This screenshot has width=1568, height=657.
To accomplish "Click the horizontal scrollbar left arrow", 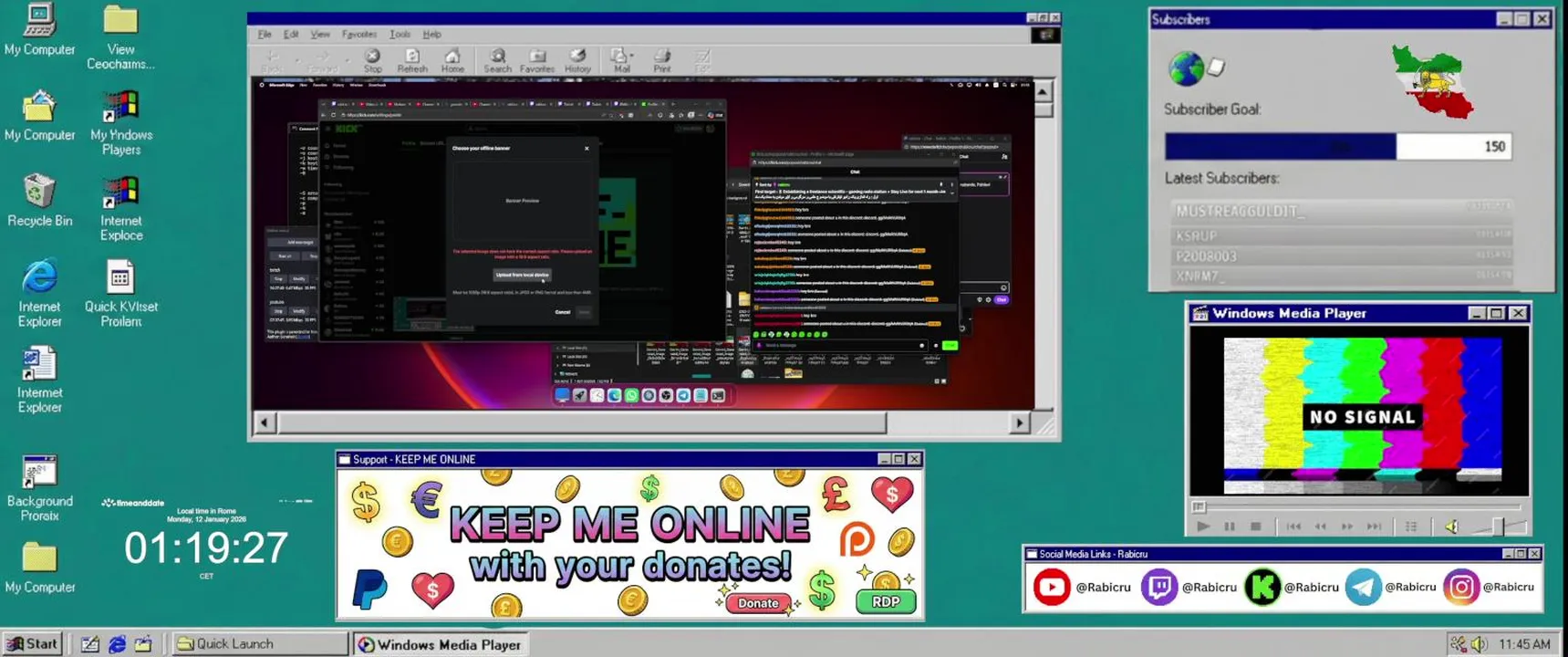I will (x=265, y=422).
